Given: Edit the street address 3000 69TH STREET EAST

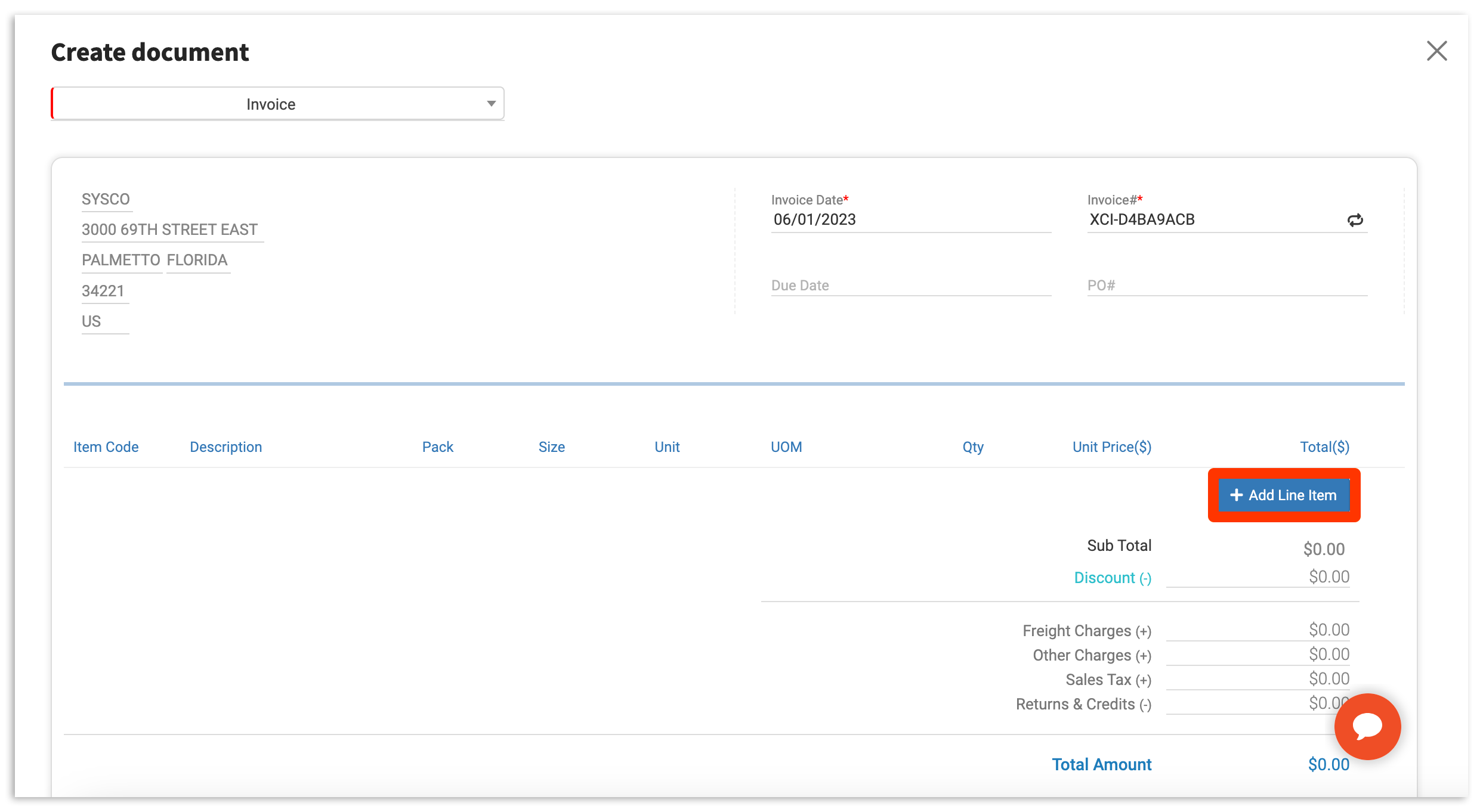Looking at the screenshot, I should (172, 229).
